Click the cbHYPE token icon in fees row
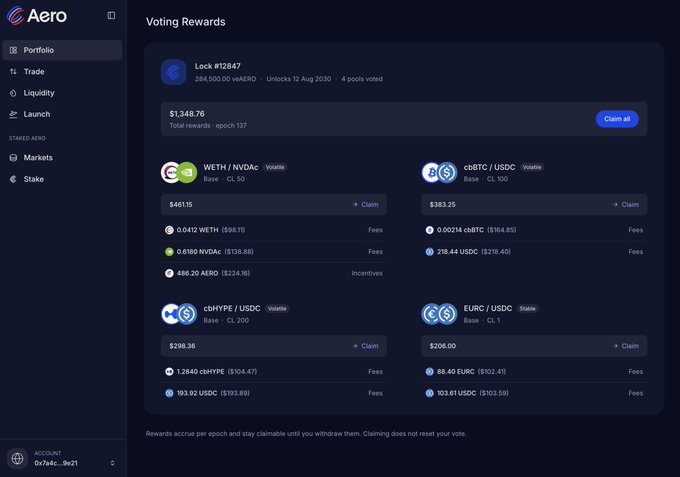The width and height of the screenshot is (680, 477). pyautogui.click(x=169, y=372)
